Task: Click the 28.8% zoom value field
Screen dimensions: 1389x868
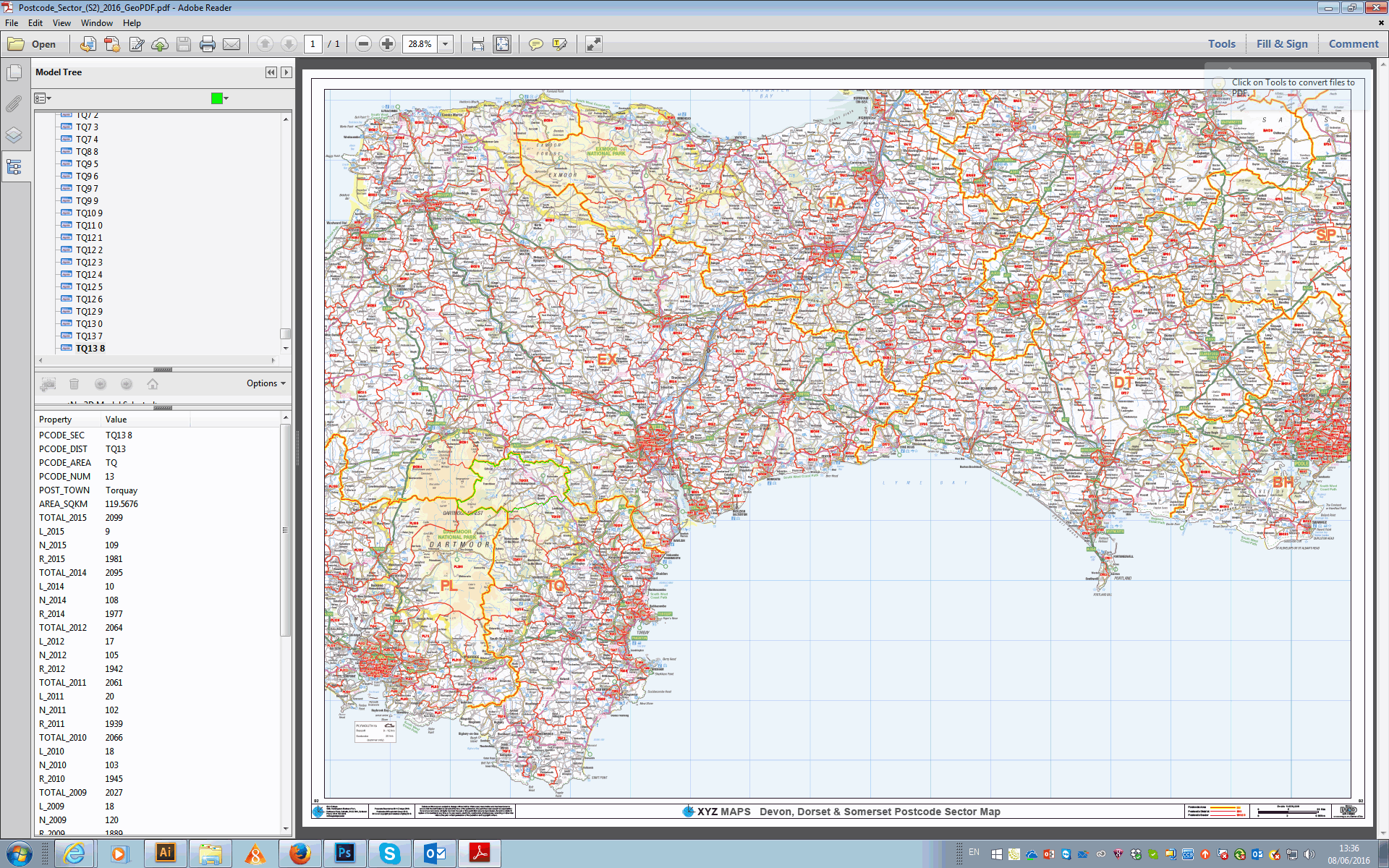Action: (x=420, y=44)
